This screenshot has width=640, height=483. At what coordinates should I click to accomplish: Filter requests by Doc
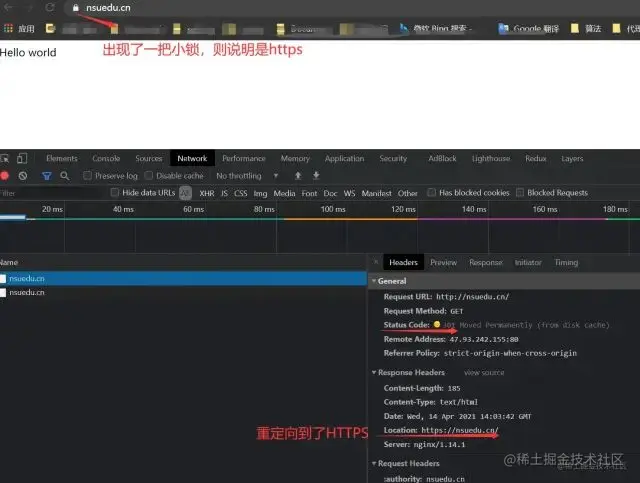330,193
